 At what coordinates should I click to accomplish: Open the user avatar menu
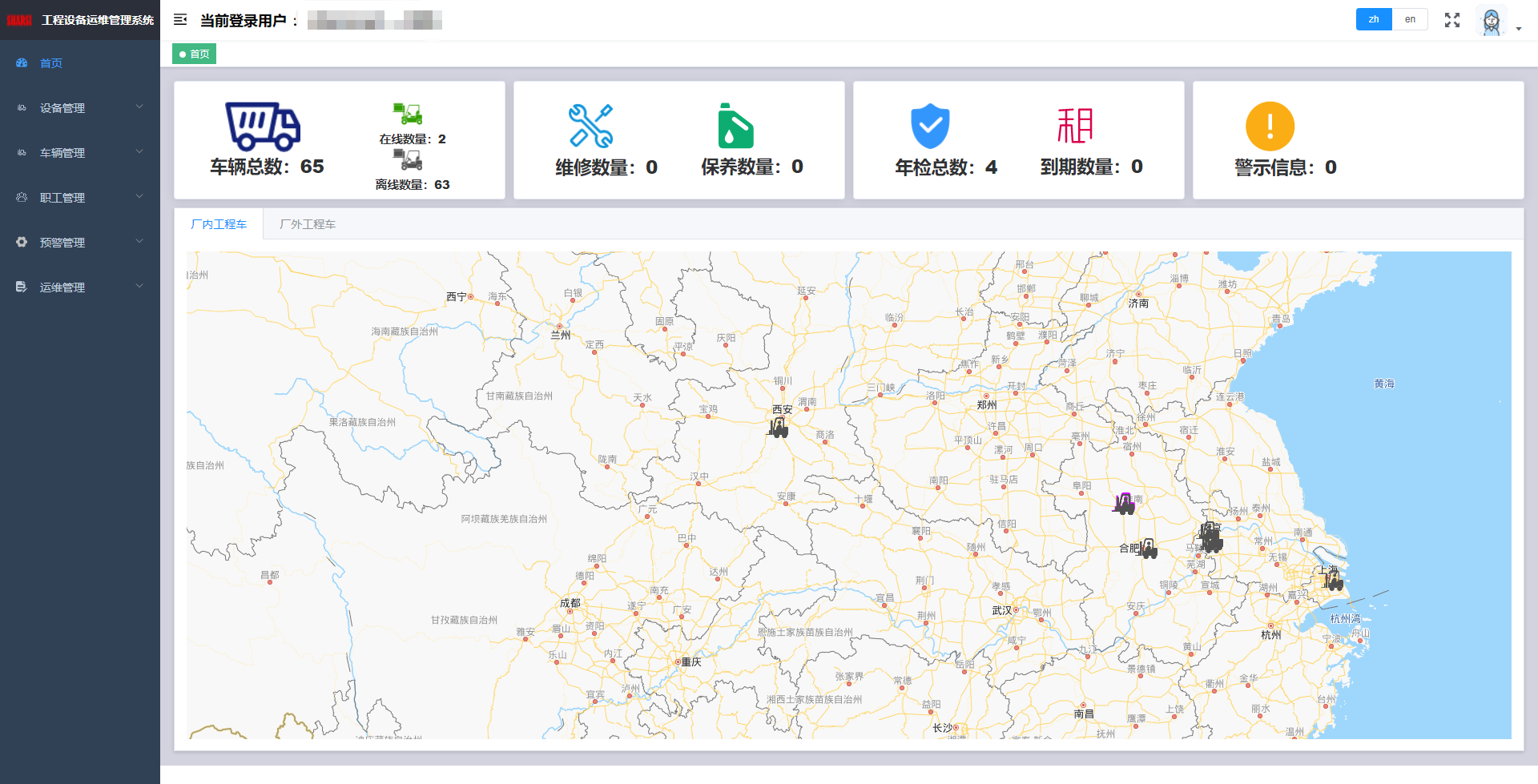click(1491, 22)
